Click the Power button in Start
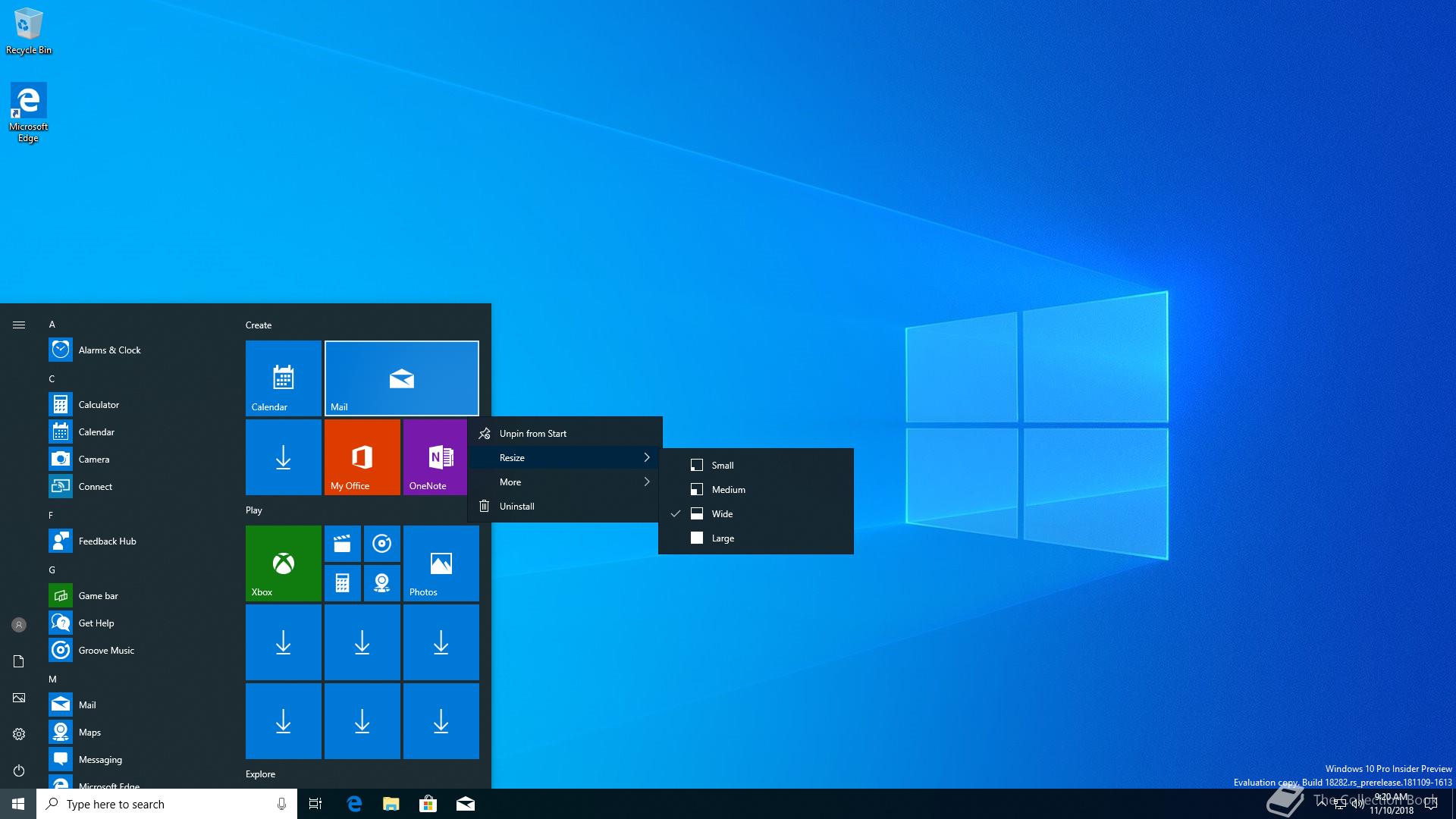This screenshot has width=1456, height=819. click(19, 770)
